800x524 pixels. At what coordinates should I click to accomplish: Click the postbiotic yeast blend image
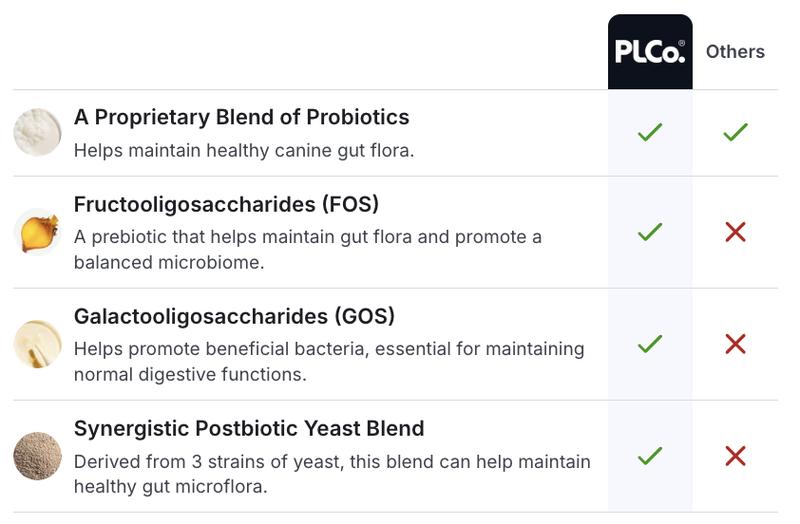37,456
